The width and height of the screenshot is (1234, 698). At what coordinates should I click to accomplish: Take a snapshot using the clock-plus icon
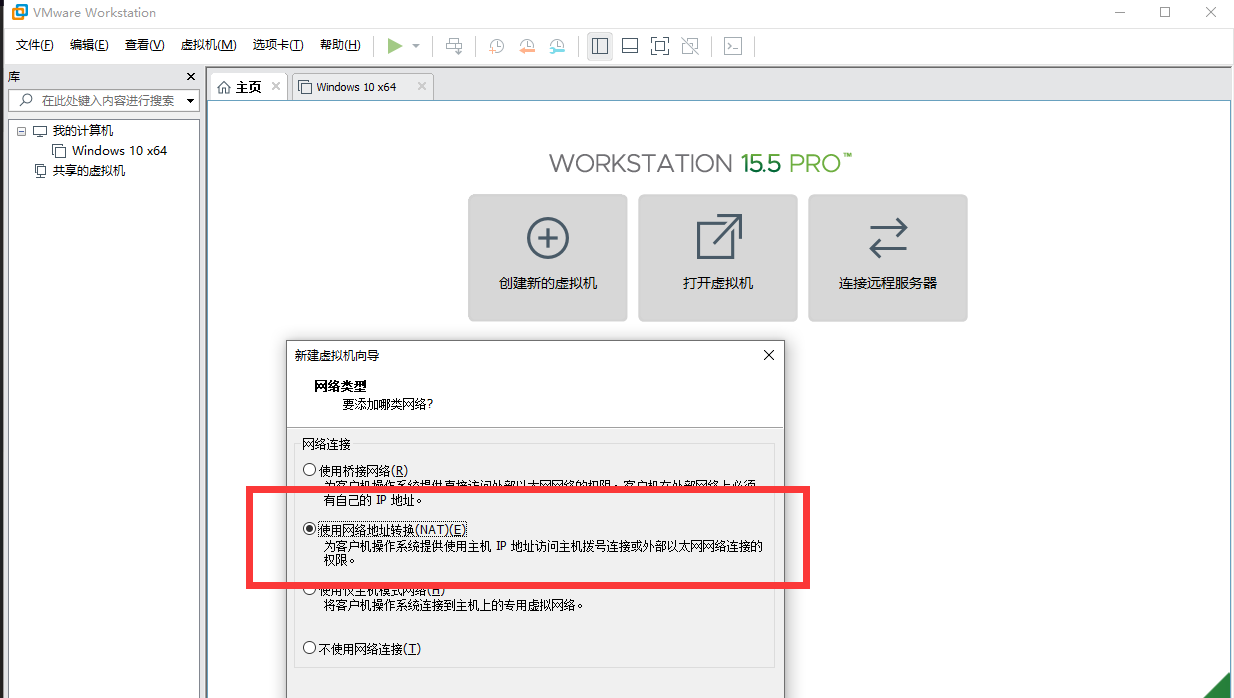pyautogui.click(x=496, y=46)
